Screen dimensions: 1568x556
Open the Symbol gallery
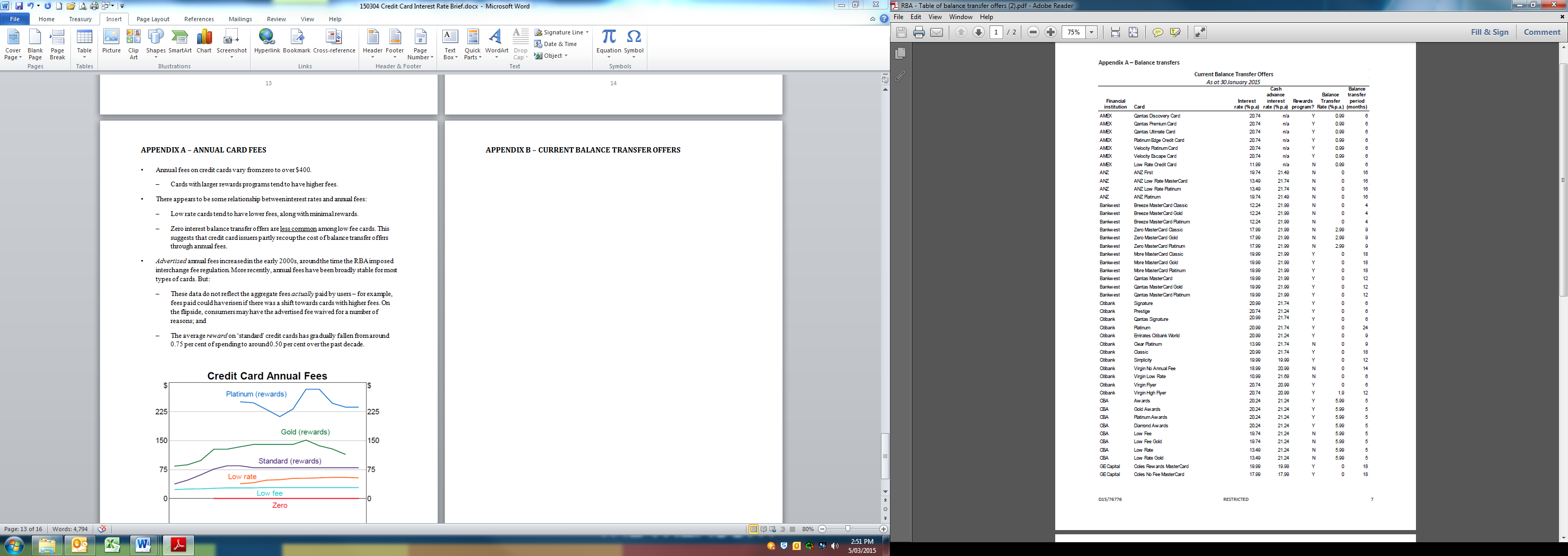pyautogui.click(x=634, y=44)
